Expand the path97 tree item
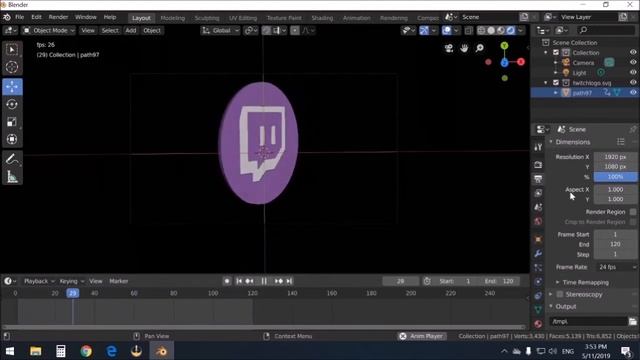 pyautogui.click(x=556, y=93)
